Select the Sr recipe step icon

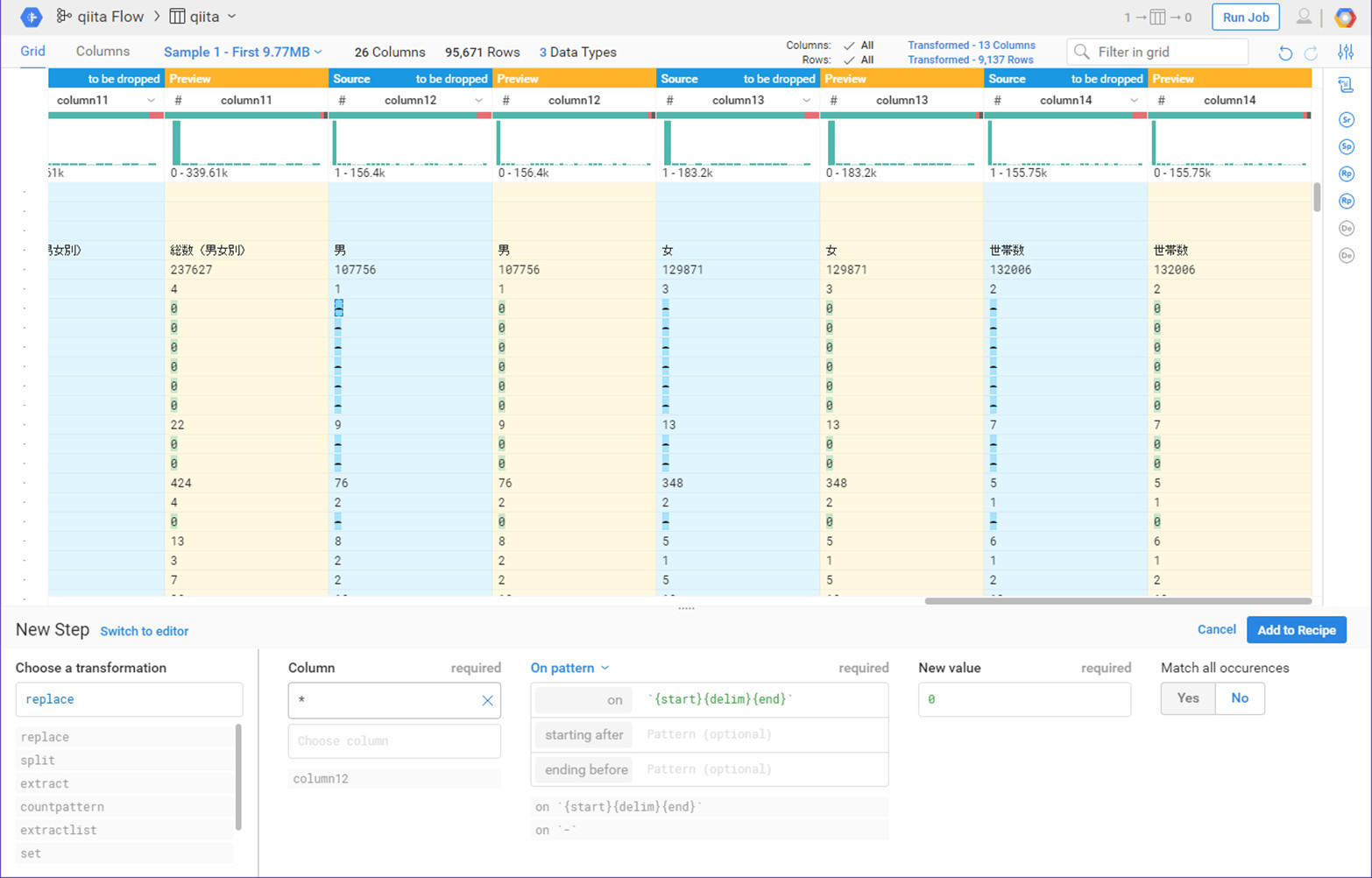tap(1347, 119)
